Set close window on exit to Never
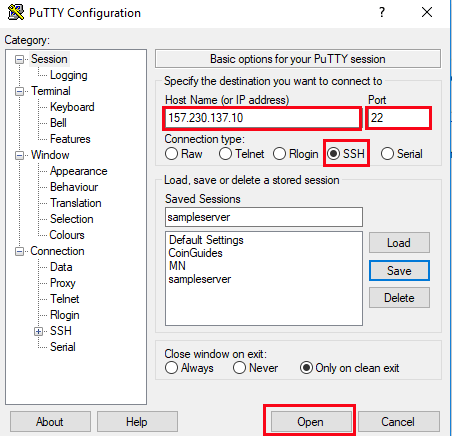This screenshot has height=436, width=452. tap(239, 368)
